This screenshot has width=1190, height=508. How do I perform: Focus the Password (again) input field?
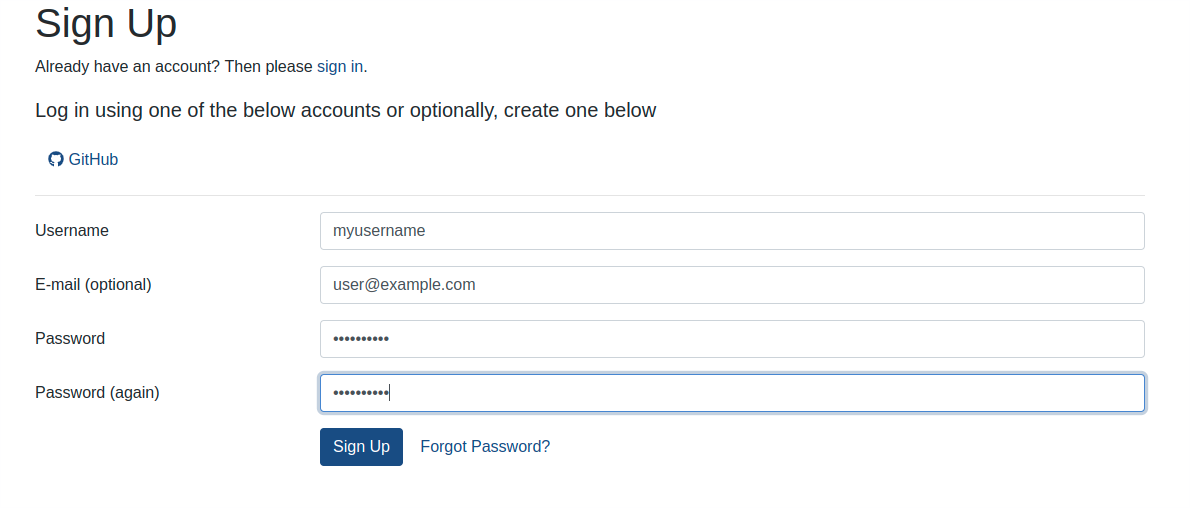[732, 393]
